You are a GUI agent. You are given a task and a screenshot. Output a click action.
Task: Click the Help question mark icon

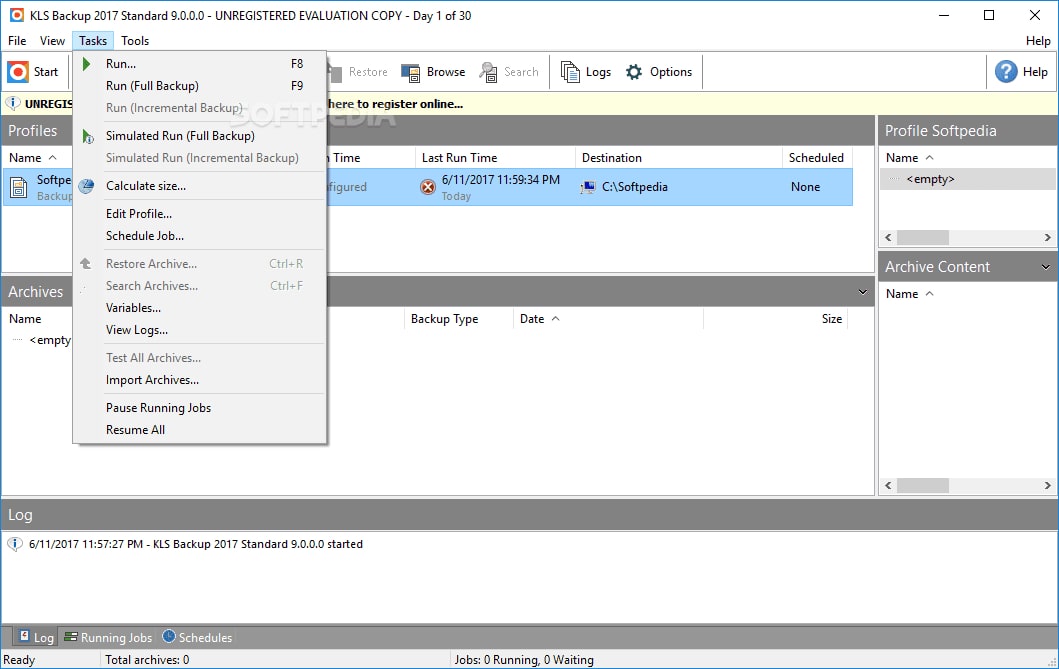click(1006, 72)
